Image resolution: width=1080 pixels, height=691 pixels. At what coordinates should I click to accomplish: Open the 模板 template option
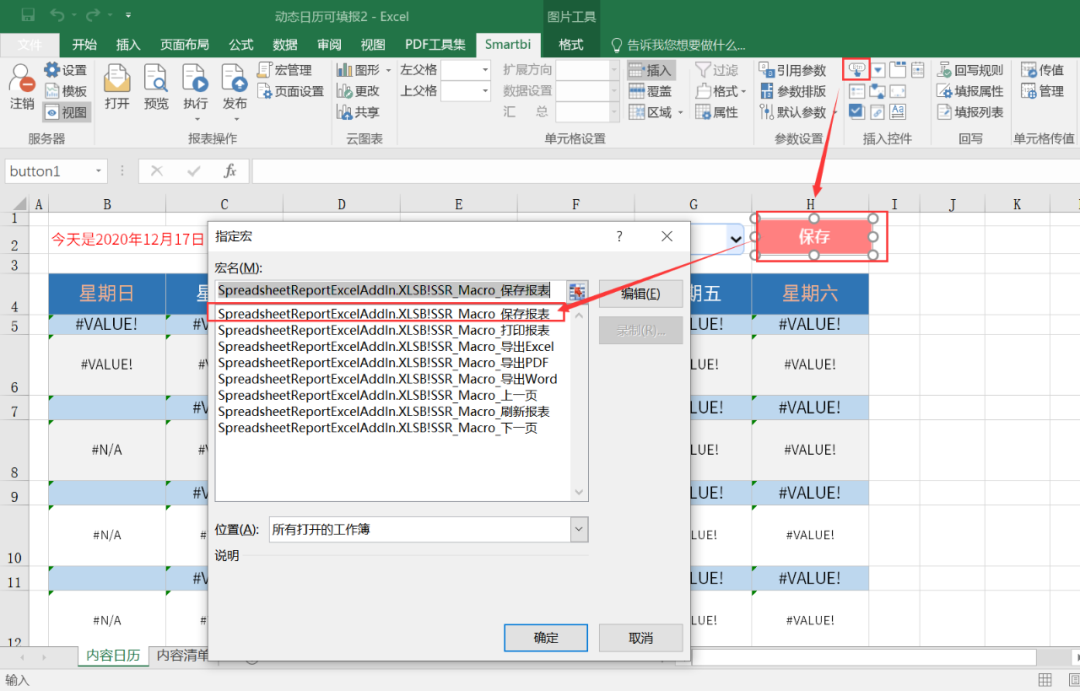pos(65,91)
